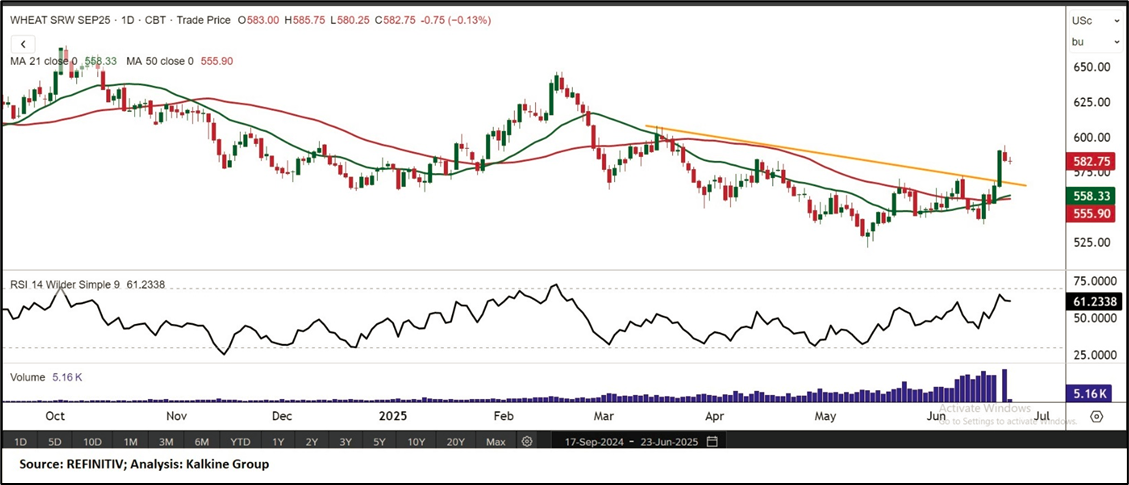Click the -0.75 (-0.13%) change value
The image size is (1129, 485).
point(456,21)
